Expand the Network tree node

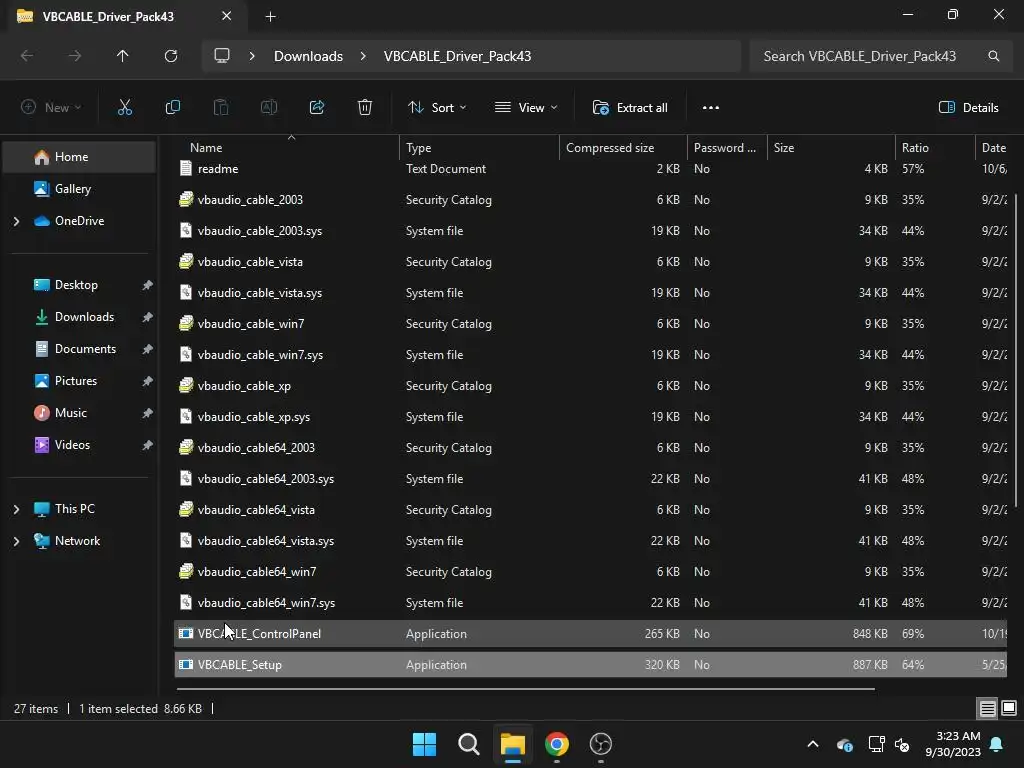16,541
